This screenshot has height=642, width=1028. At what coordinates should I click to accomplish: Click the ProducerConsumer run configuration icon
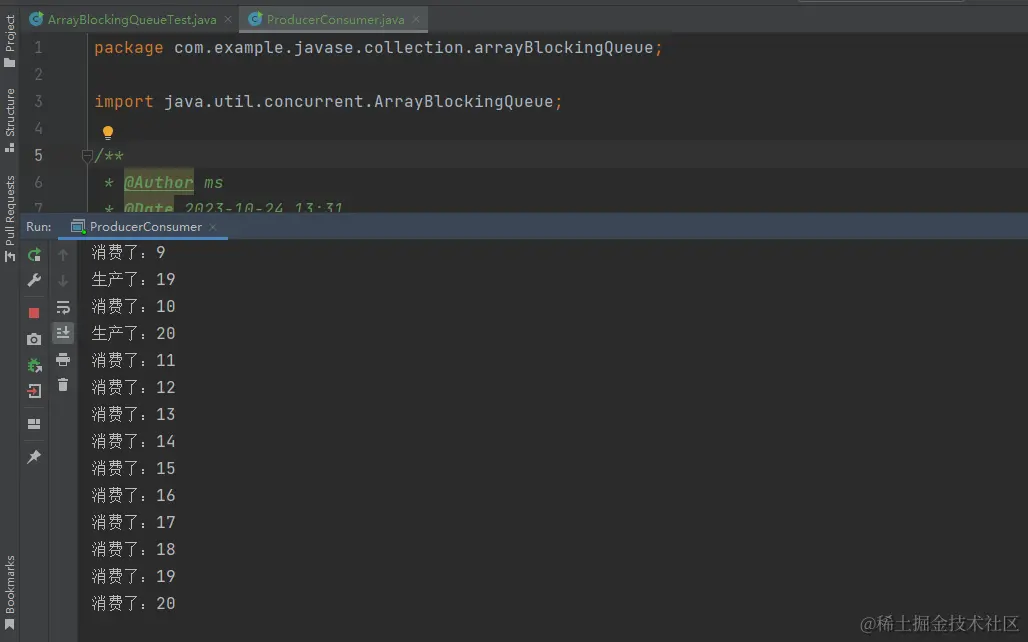click(78, 227)
